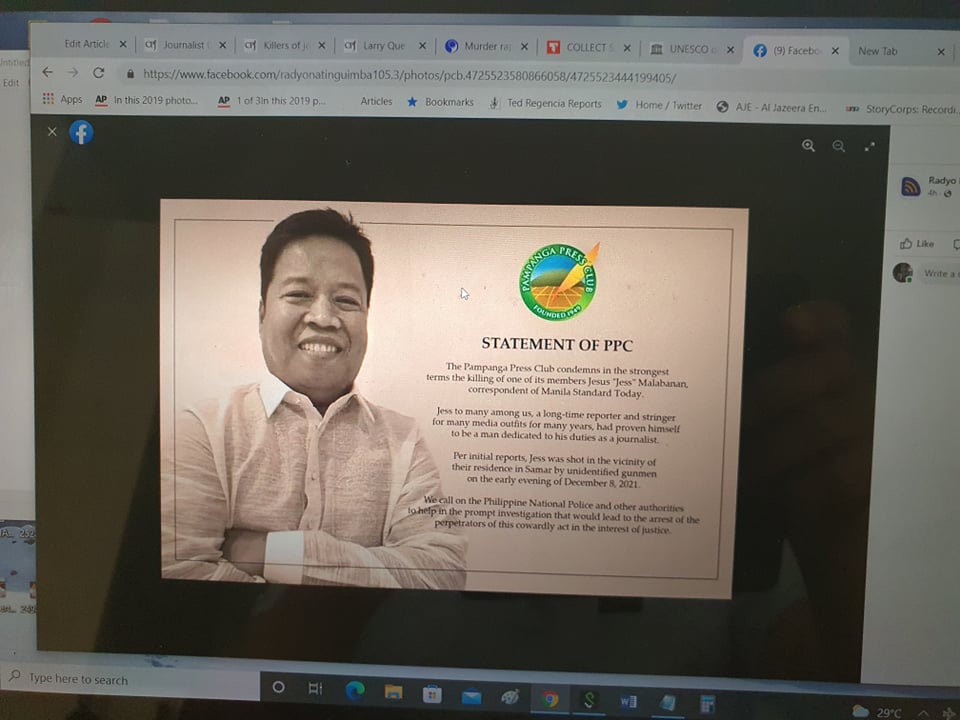This screenshot has height=720, width=960.
Task: Open the Apps bookmarks shortcut
Action: [62, 99]
